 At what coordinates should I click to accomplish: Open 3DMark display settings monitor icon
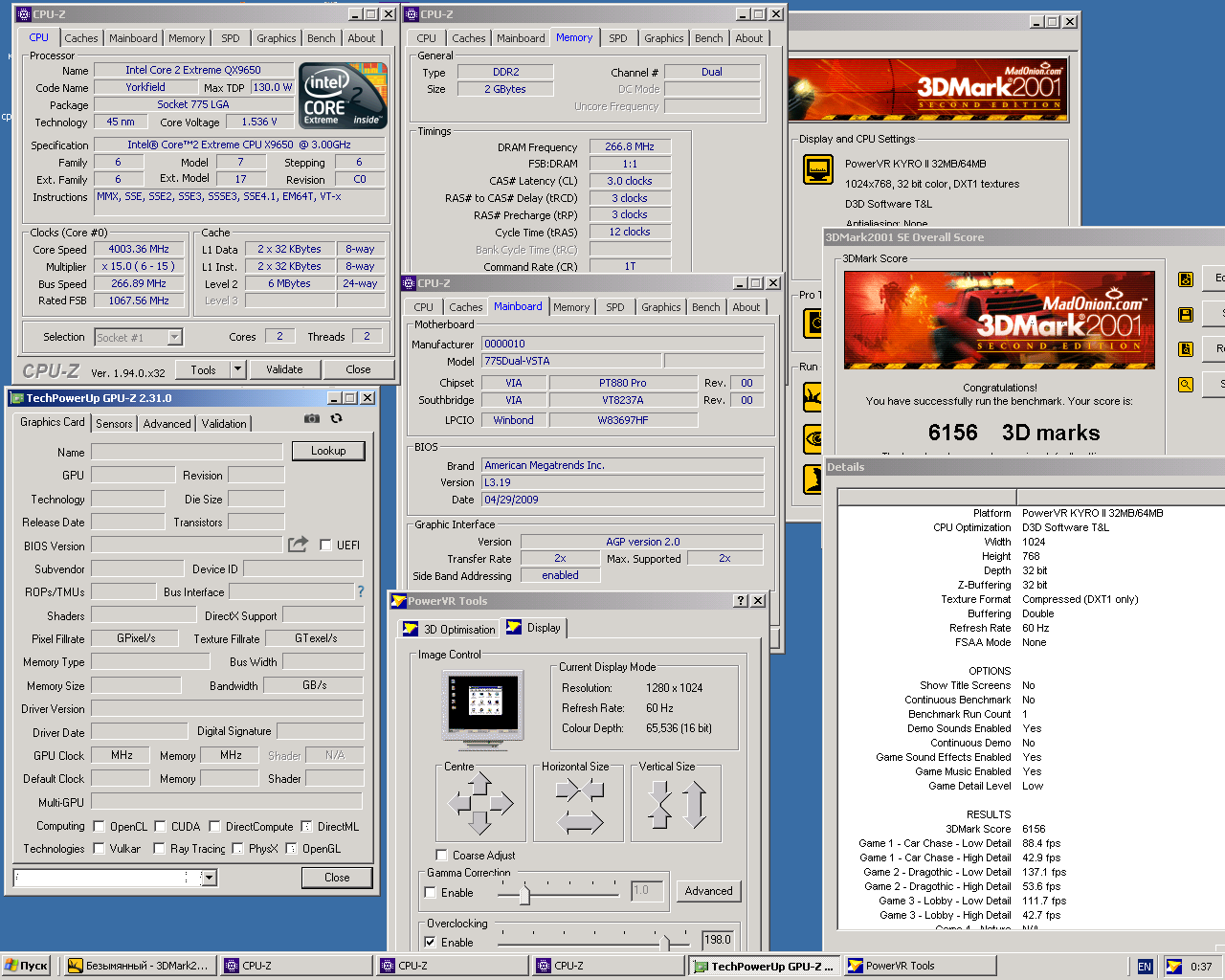[x=817, y=170]
